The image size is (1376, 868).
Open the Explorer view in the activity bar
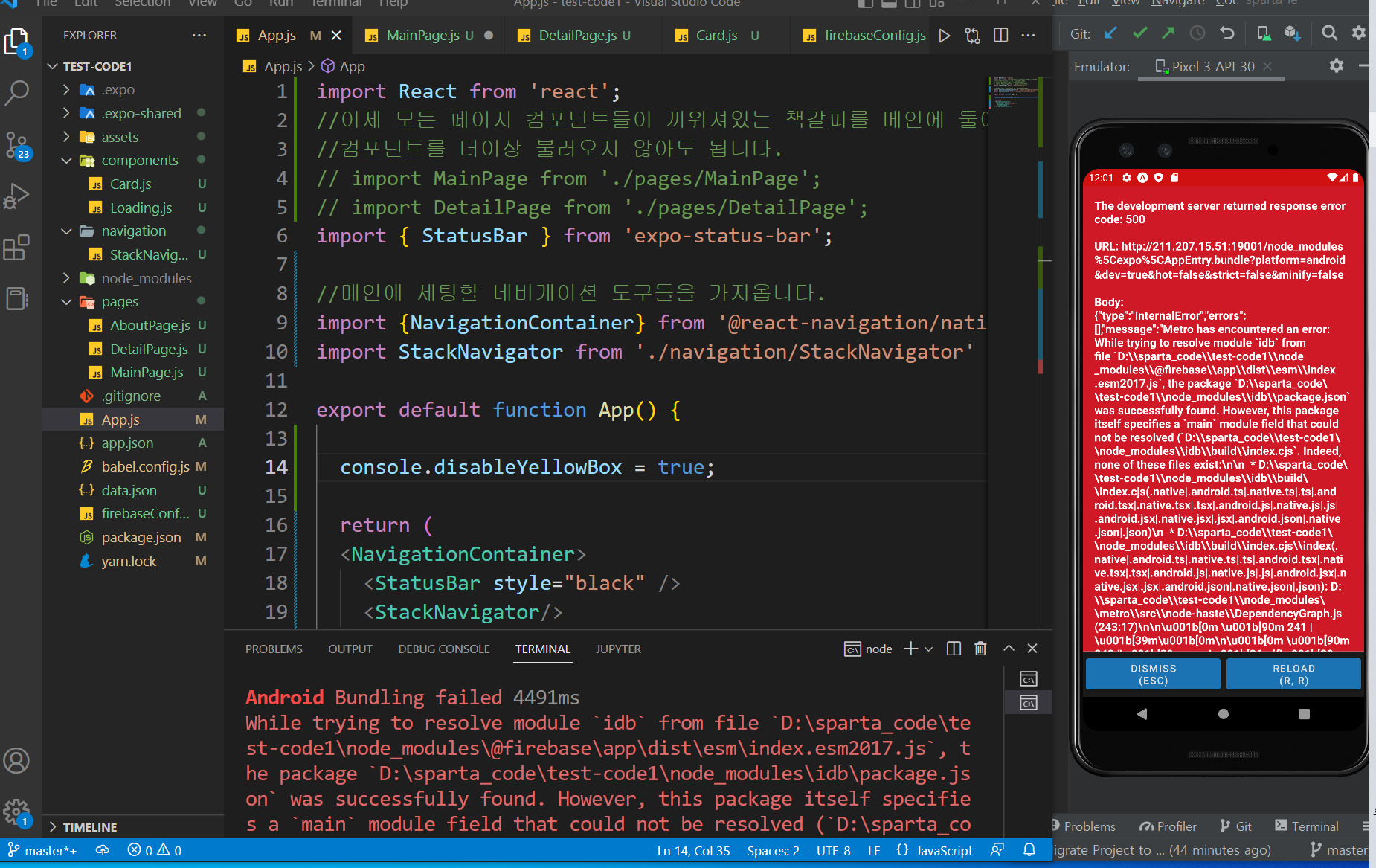[16, 42]
